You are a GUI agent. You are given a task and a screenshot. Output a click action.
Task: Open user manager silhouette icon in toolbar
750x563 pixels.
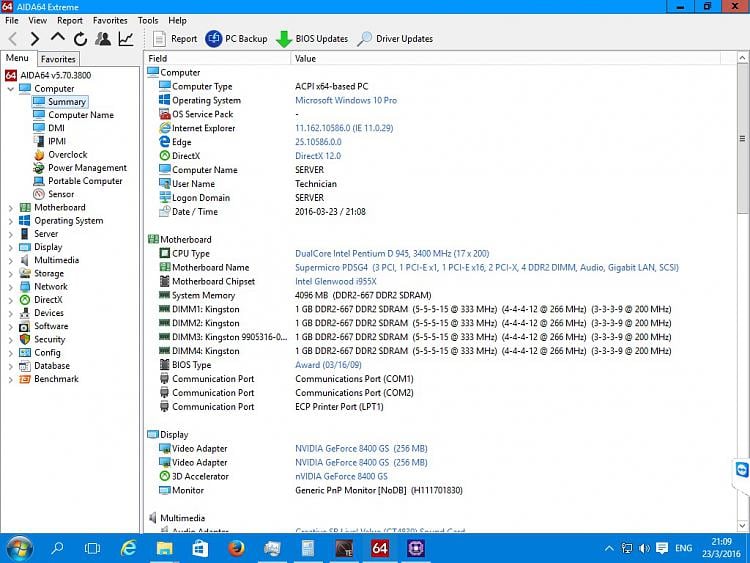(x=103, y=39)
